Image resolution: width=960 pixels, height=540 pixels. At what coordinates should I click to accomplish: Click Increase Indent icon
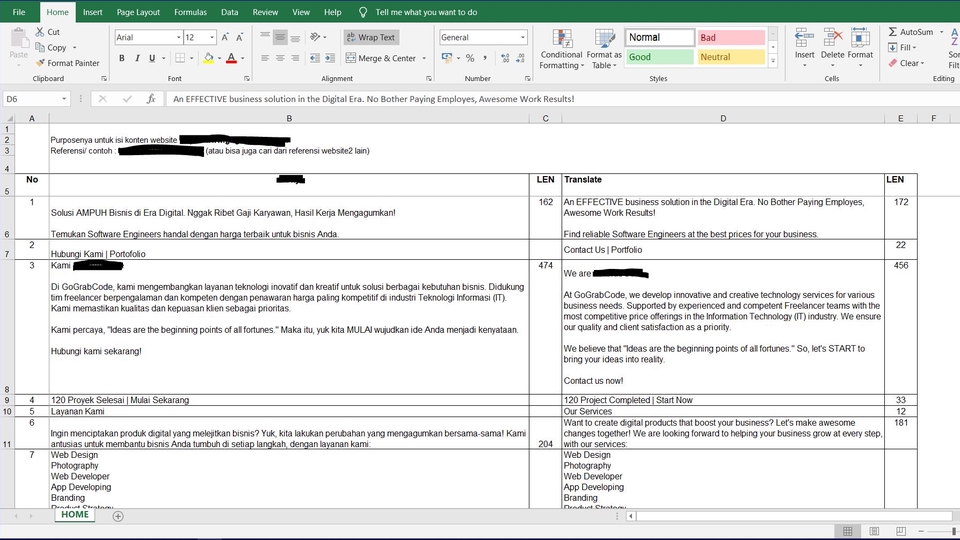[x=330, y=58]
